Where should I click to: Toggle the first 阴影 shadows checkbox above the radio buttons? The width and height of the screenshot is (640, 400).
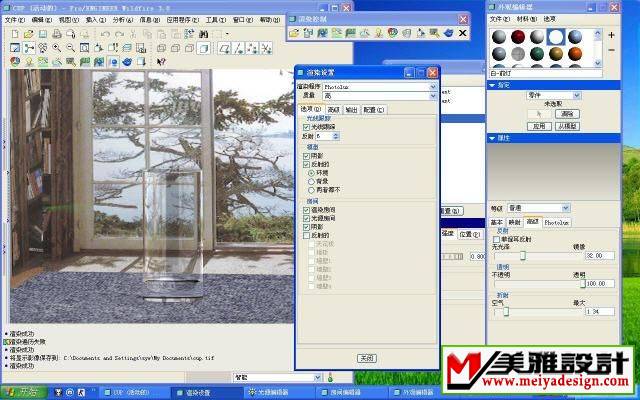(307, 156)
